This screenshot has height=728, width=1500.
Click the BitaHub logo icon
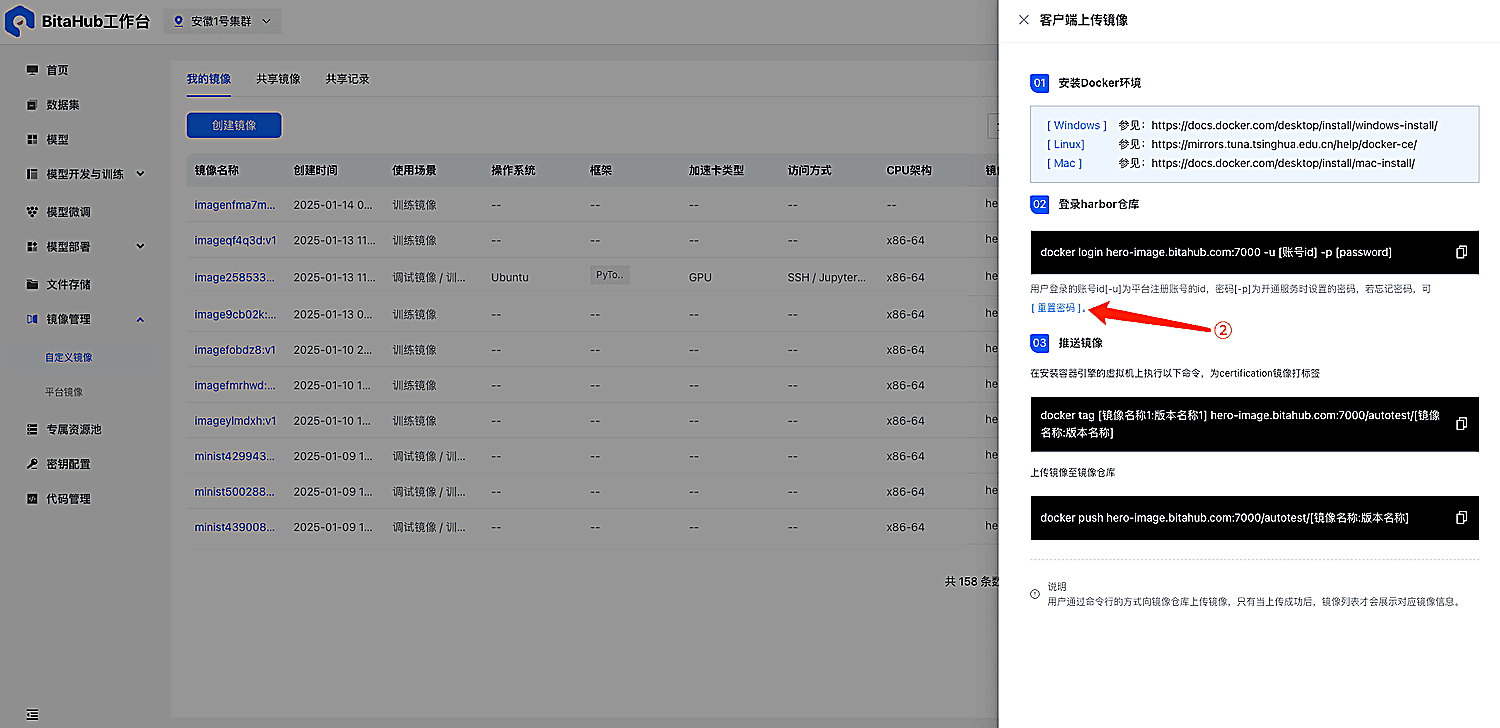[x=20, y=20]
